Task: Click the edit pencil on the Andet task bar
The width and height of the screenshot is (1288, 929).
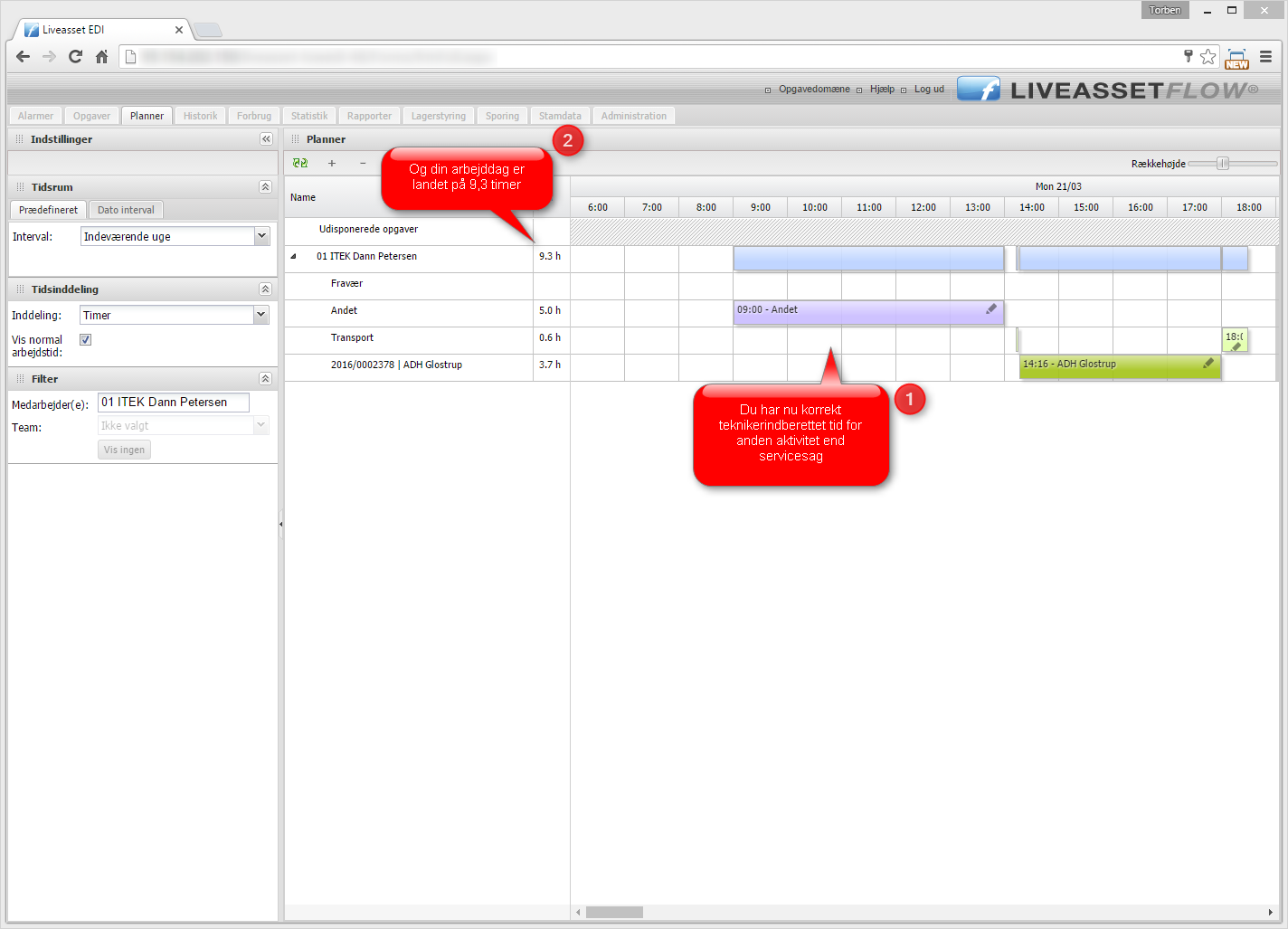Action: (991, 309)
